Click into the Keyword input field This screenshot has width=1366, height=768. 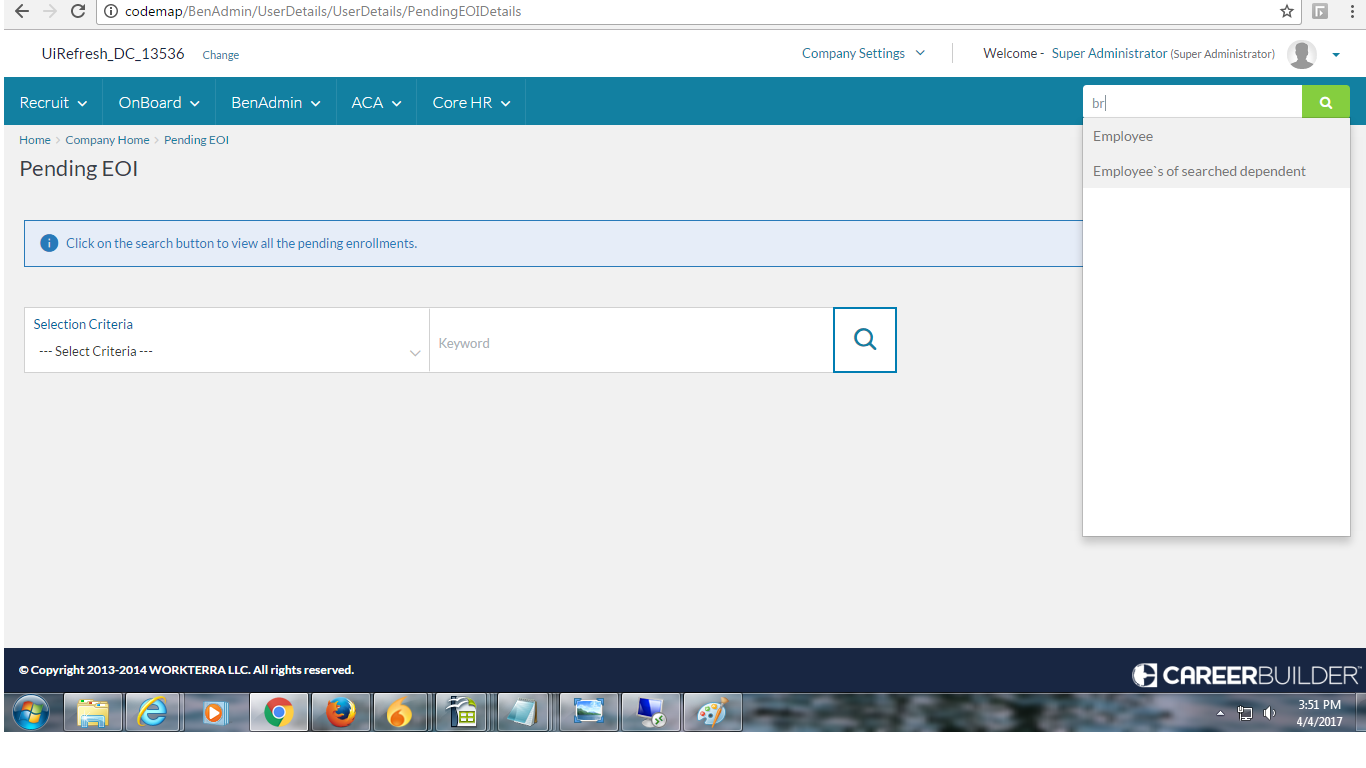tap(630, 343)
